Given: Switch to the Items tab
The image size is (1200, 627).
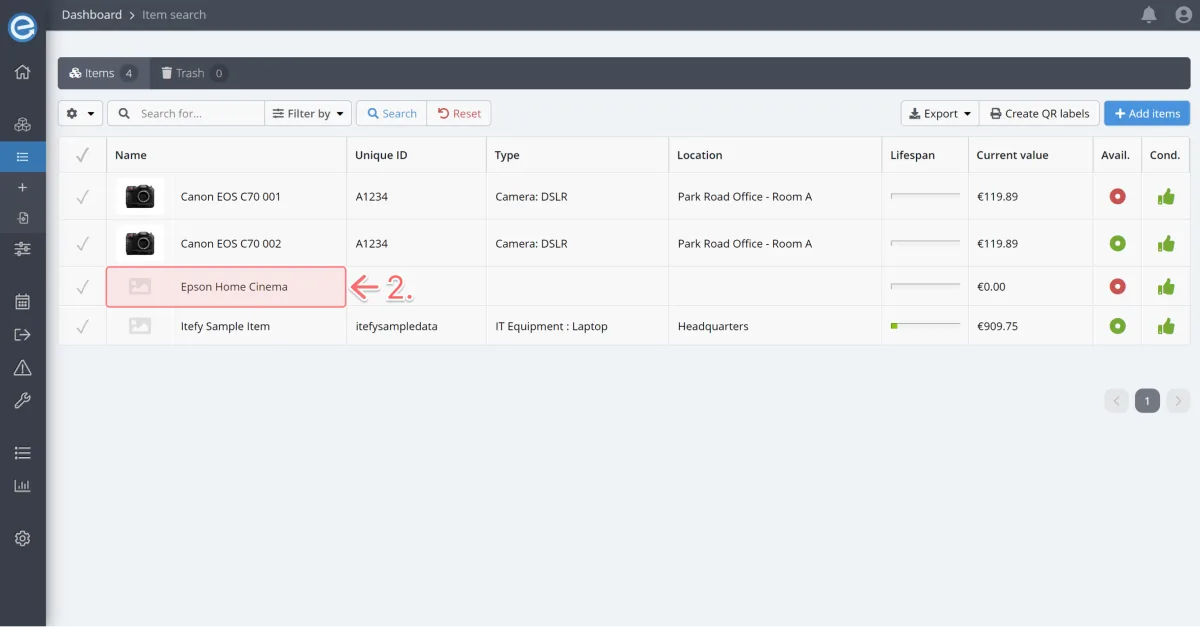Looking at the screenshot, I should click(x=104, y=73).
